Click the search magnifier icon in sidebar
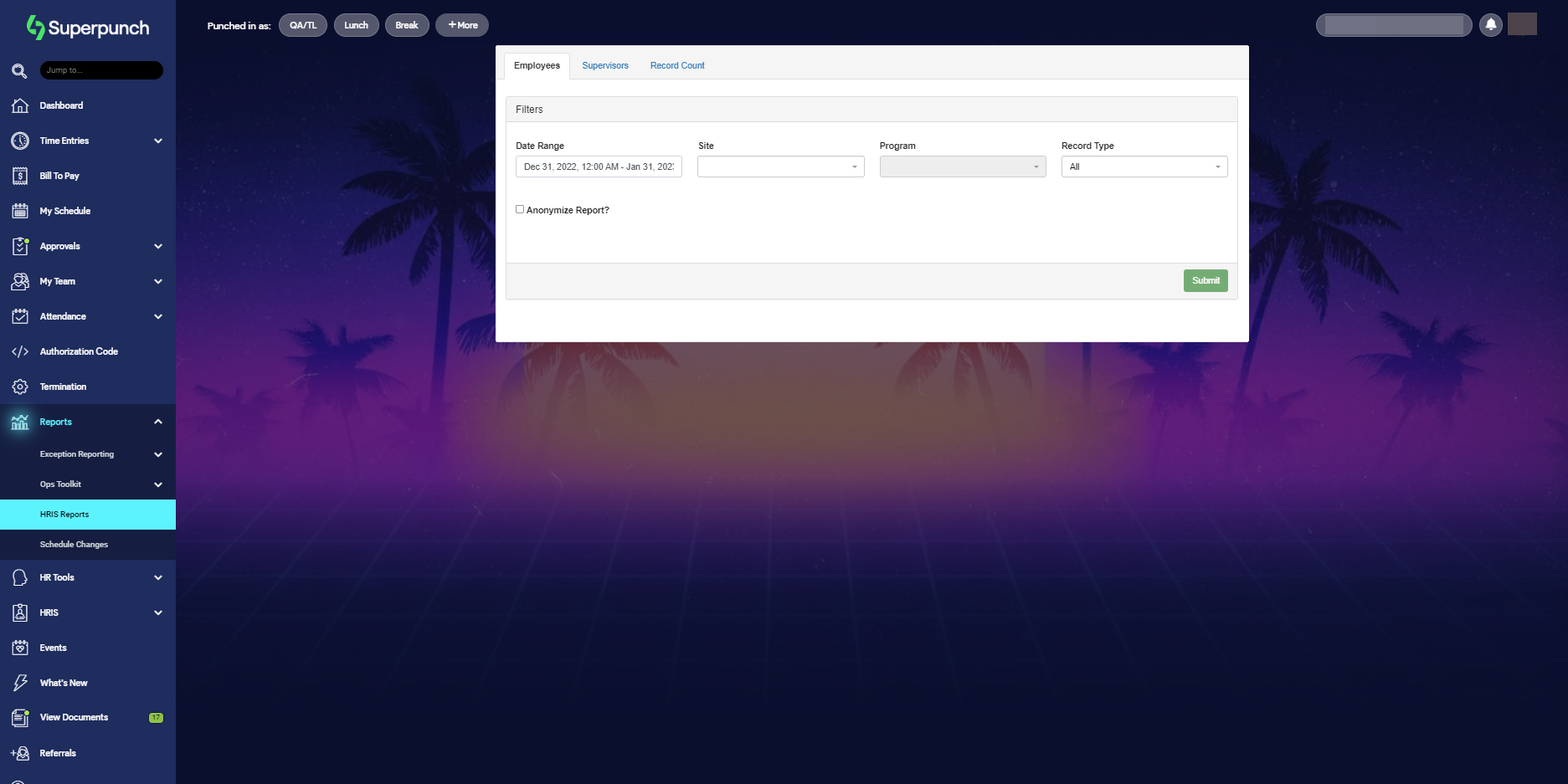 [19, 71]
